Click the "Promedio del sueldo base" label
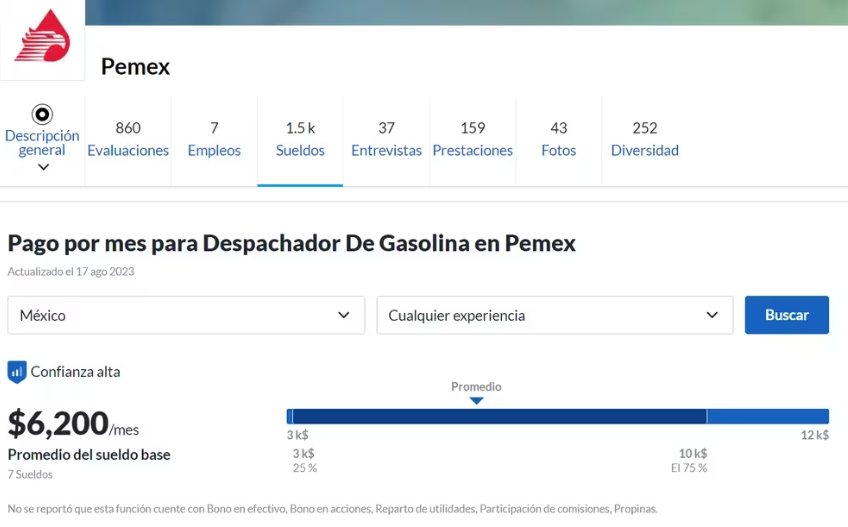This screenshot has width=848, height=527. (89, 454)
